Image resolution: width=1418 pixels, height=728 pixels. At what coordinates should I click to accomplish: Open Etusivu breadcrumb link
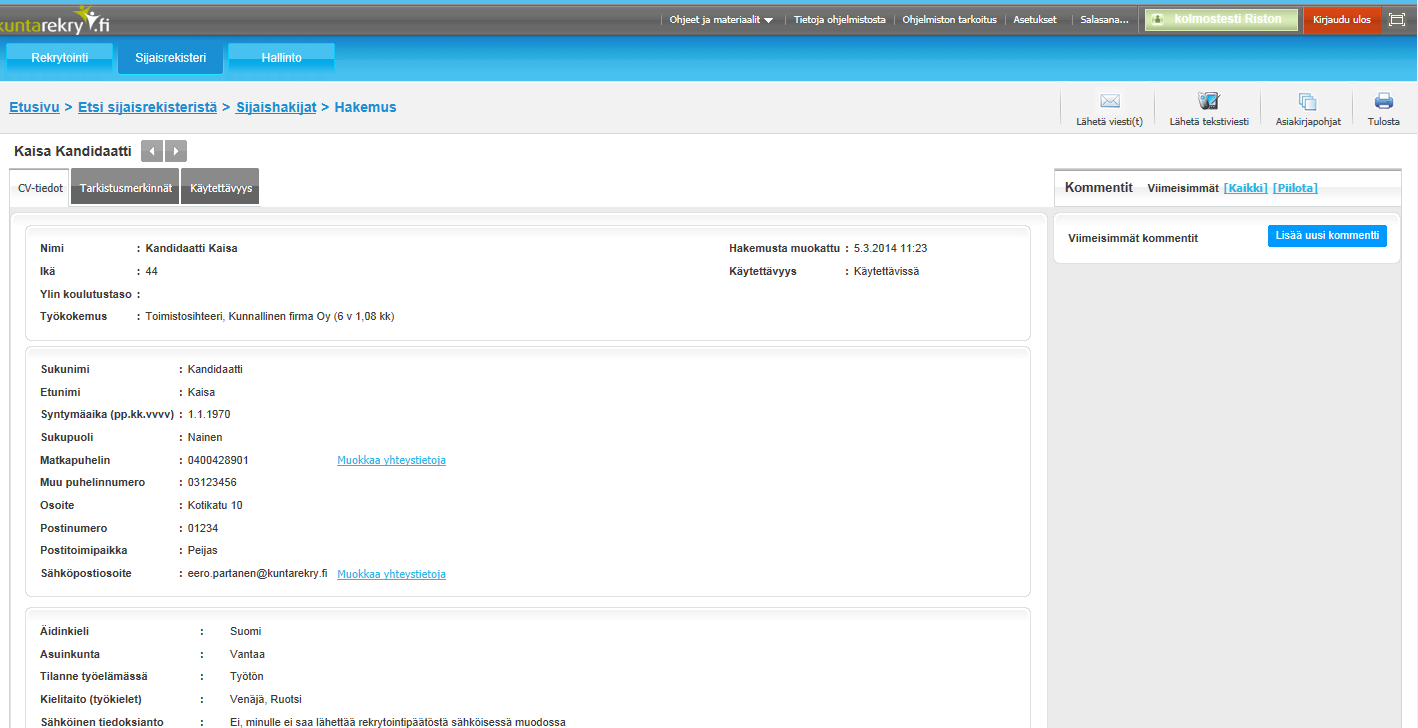pyautogui.click(x=34, y=107)
